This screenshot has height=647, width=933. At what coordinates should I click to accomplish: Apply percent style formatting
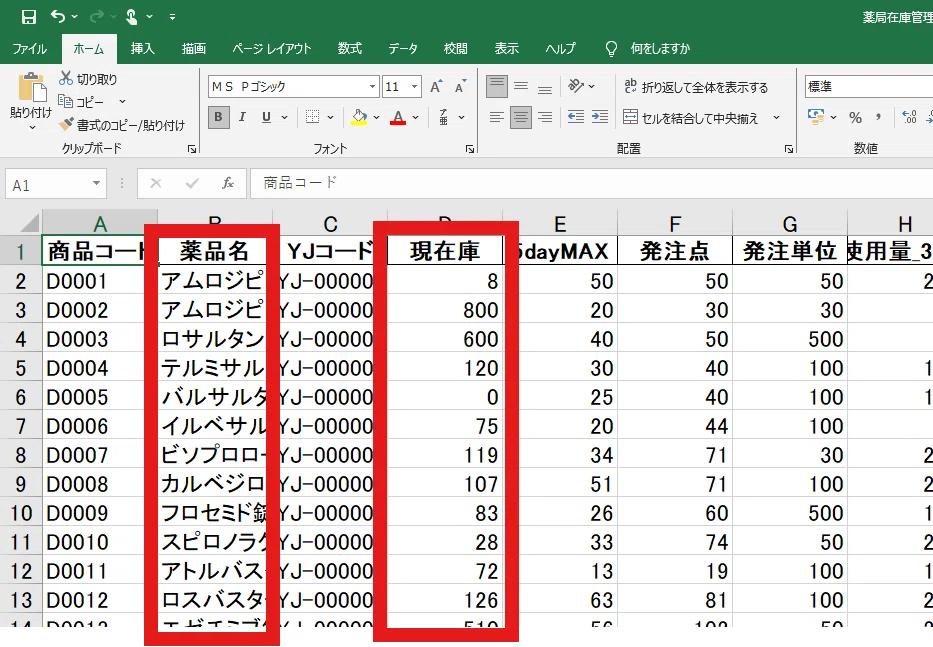(x=856, y=117)
